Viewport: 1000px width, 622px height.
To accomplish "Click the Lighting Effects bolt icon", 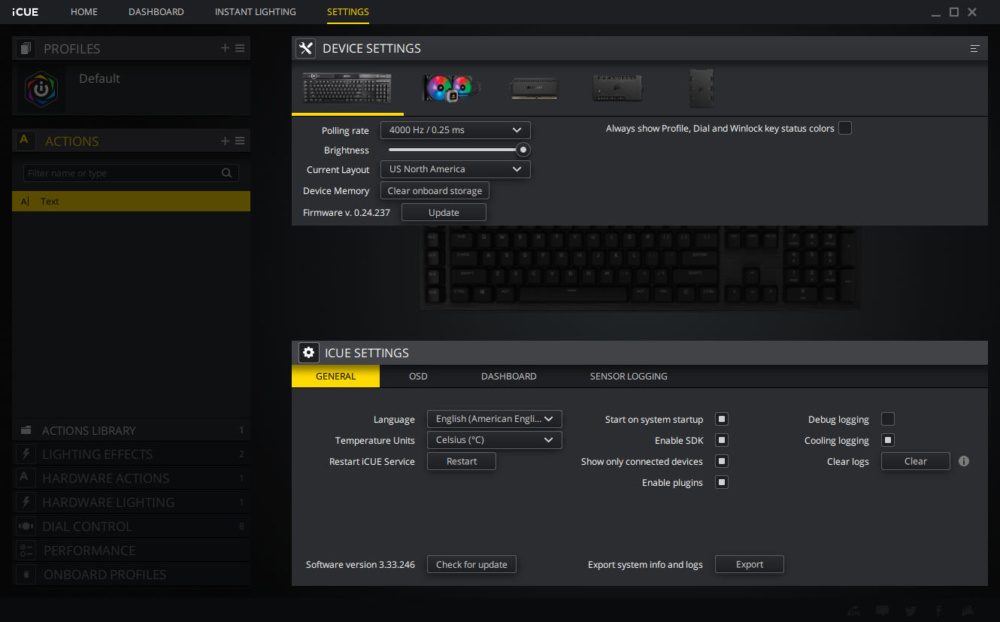I will coord(26,454).
